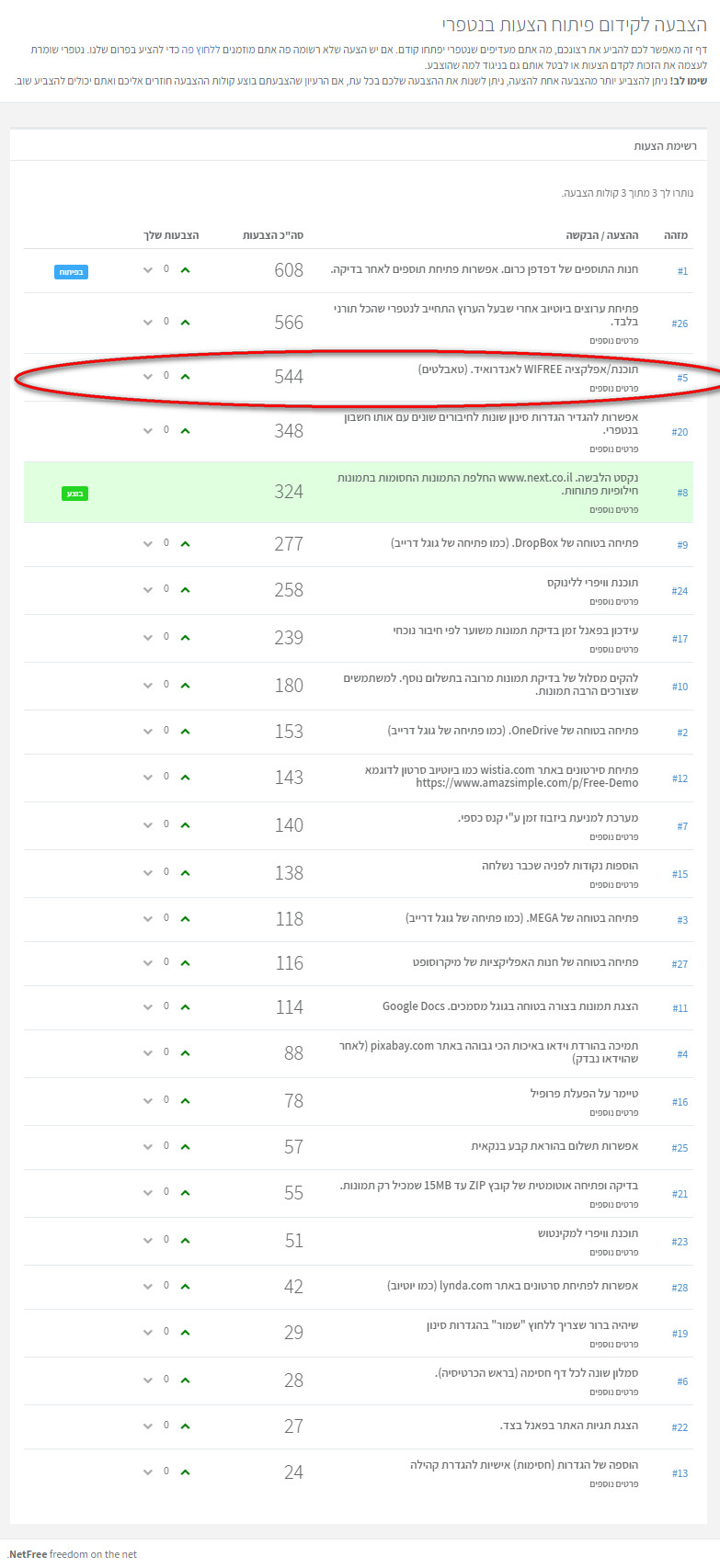Click the "סה"כ הצבעות" column header
The height and width of the screenshot is (1568, 720).
[x=273, y=235]
